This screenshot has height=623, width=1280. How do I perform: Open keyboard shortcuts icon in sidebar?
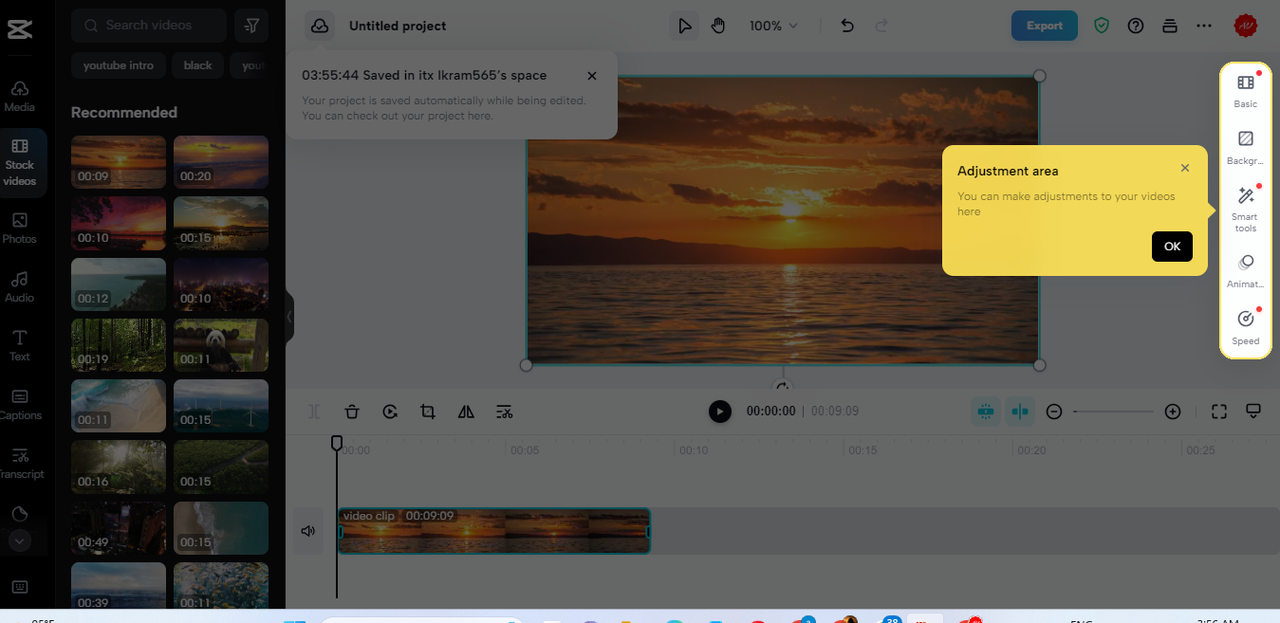19,587
